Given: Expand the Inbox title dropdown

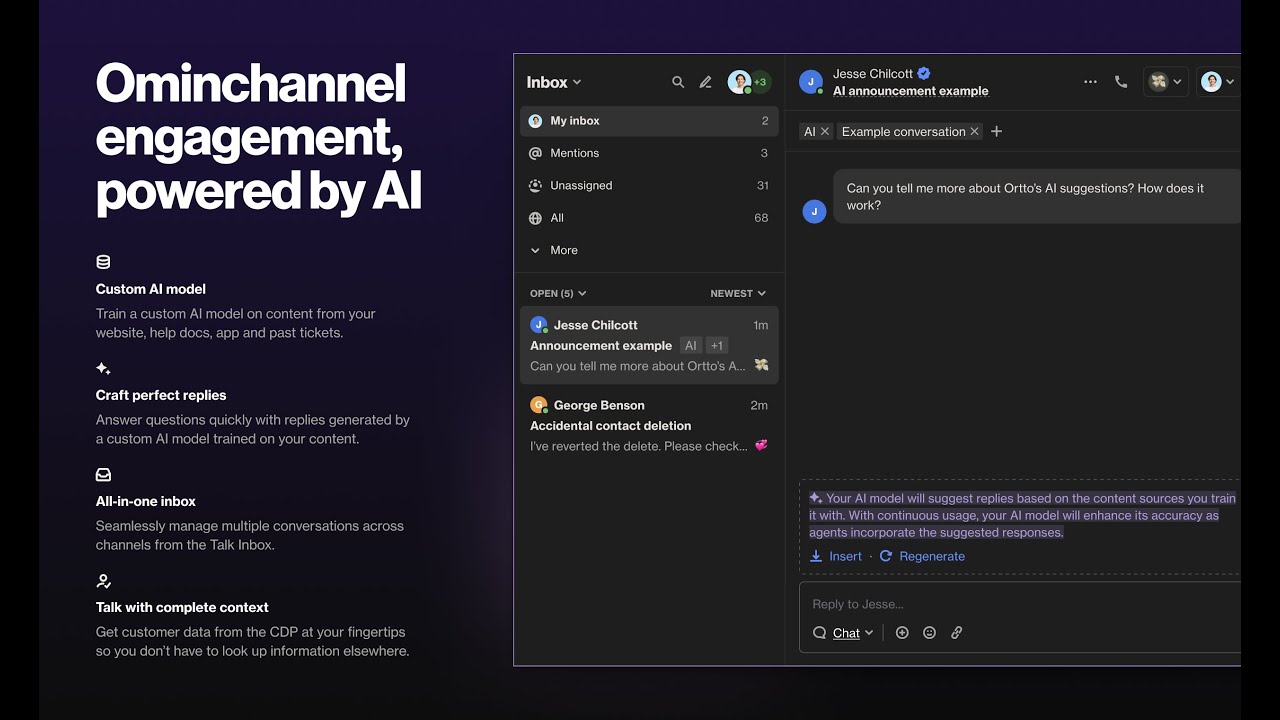Looking at the screenshot, I should [554, 82].
